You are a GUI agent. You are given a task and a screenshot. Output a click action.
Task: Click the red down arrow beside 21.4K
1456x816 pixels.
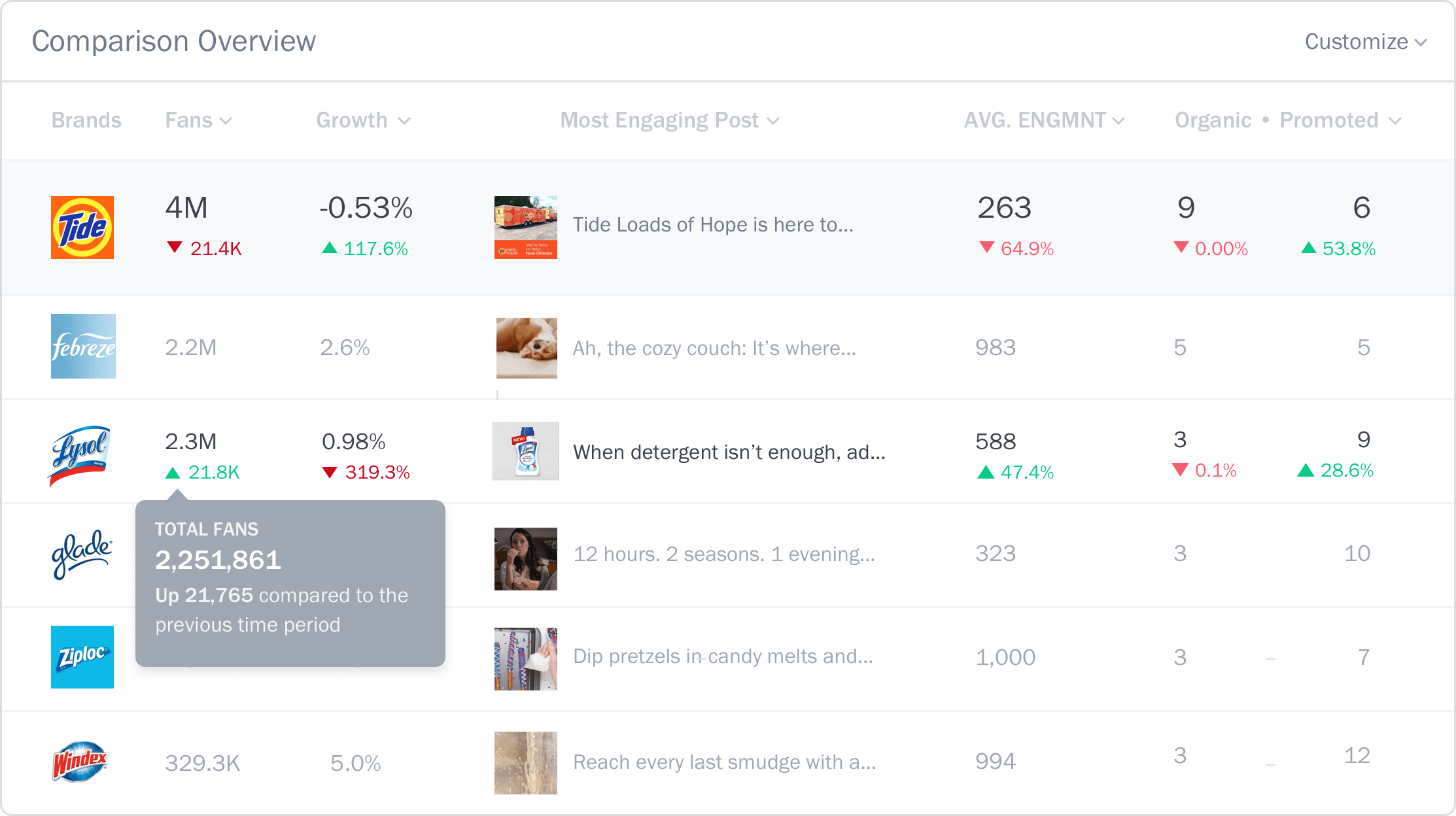click(174, 247)
